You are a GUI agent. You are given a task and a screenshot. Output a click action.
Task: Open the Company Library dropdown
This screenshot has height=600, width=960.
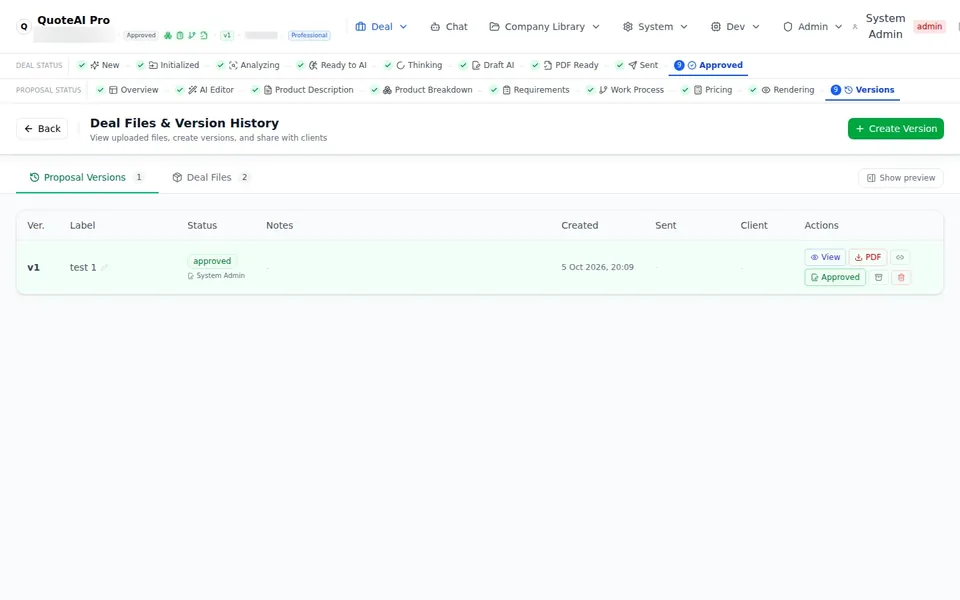pos(544,27)
